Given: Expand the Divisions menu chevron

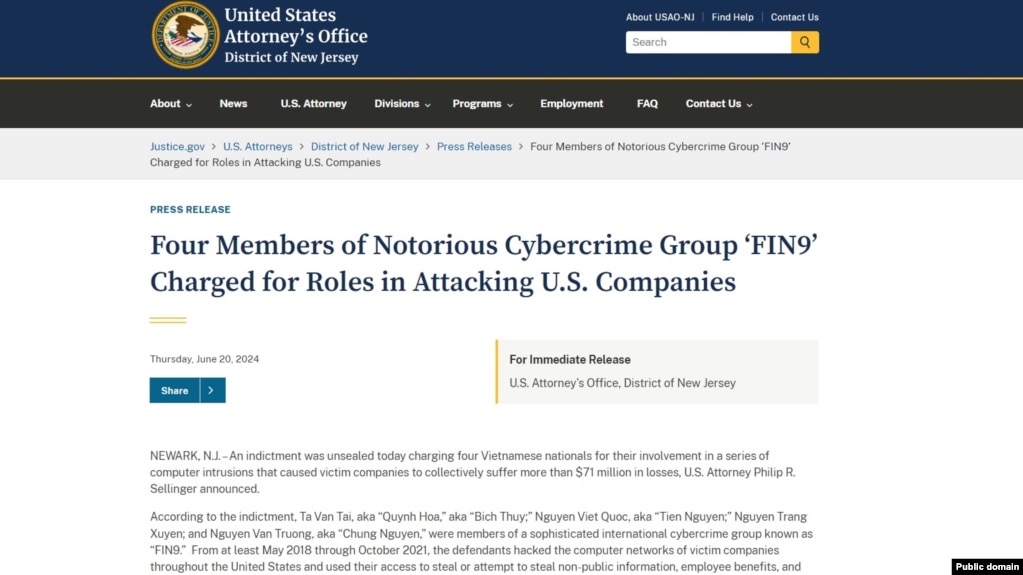Looking at the screenshot, I should (427, 104).
